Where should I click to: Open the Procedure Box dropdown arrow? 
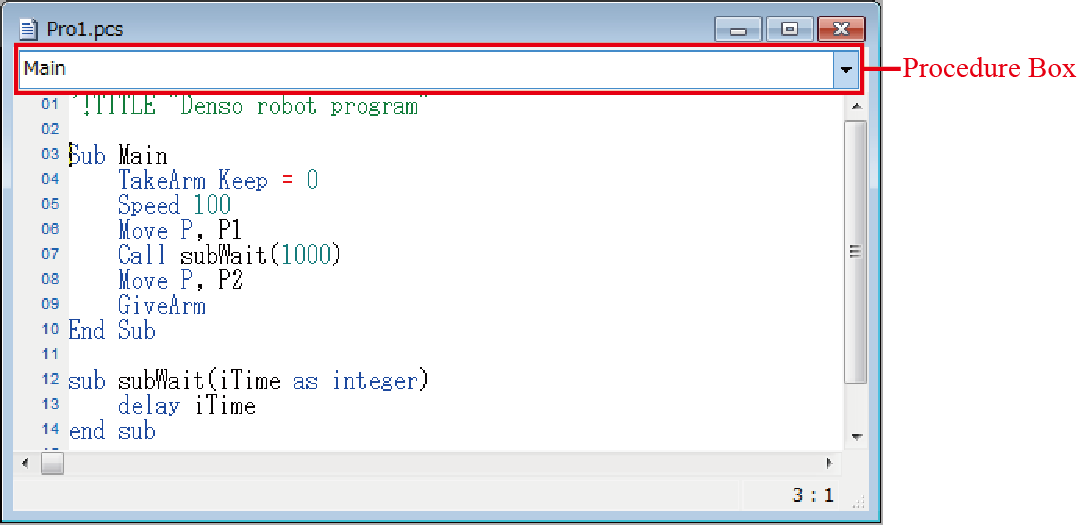pos(847,69)
